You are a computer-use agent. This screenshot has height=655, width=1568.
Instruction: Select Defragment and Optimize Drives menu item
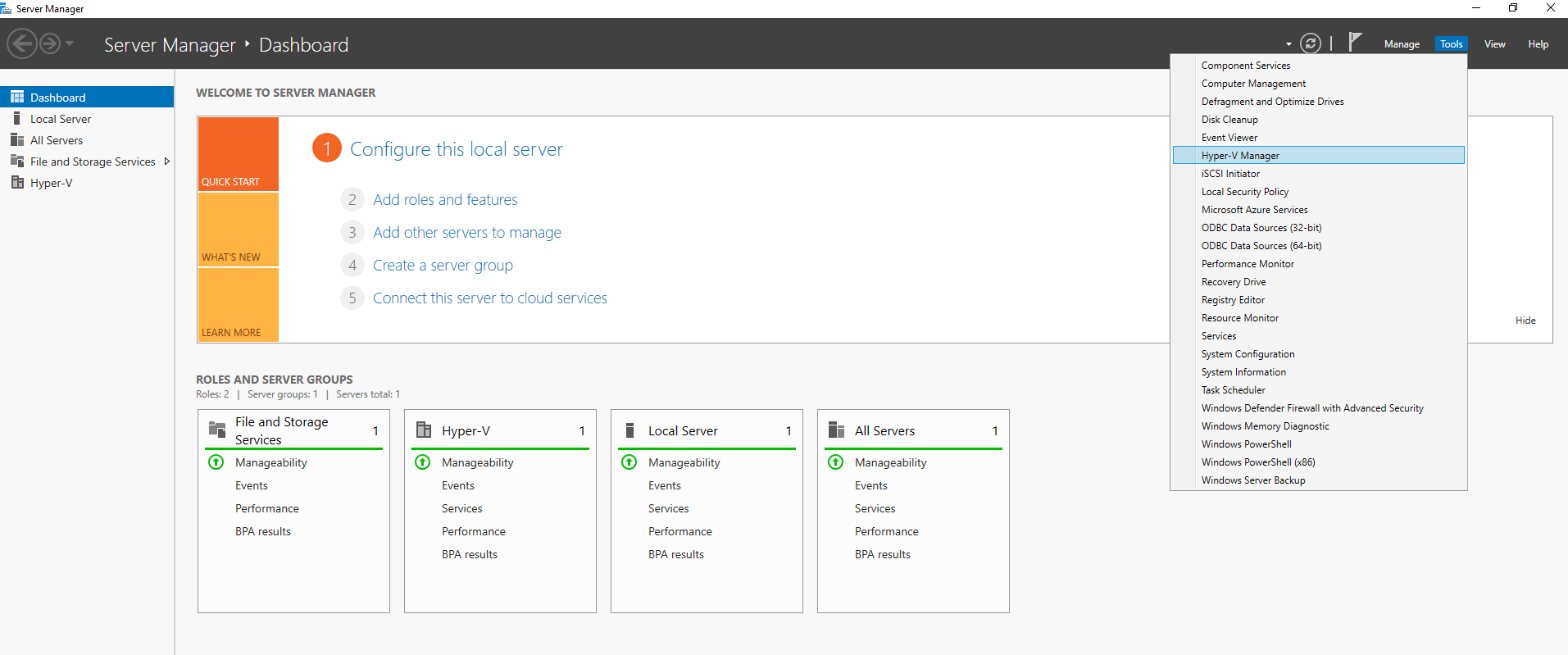(x=1319, y=102)
